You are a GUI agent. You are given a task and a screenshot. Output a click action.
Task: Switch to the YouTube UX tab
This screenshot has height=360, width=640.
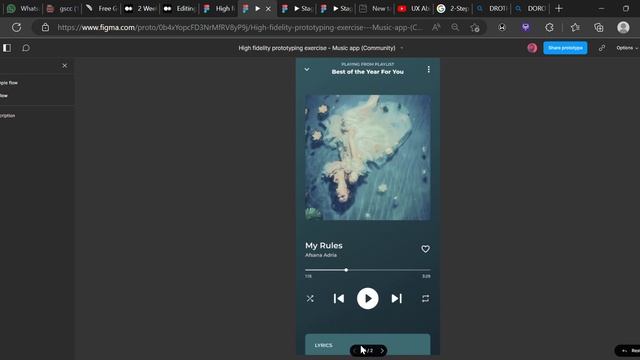click(413, 9)
